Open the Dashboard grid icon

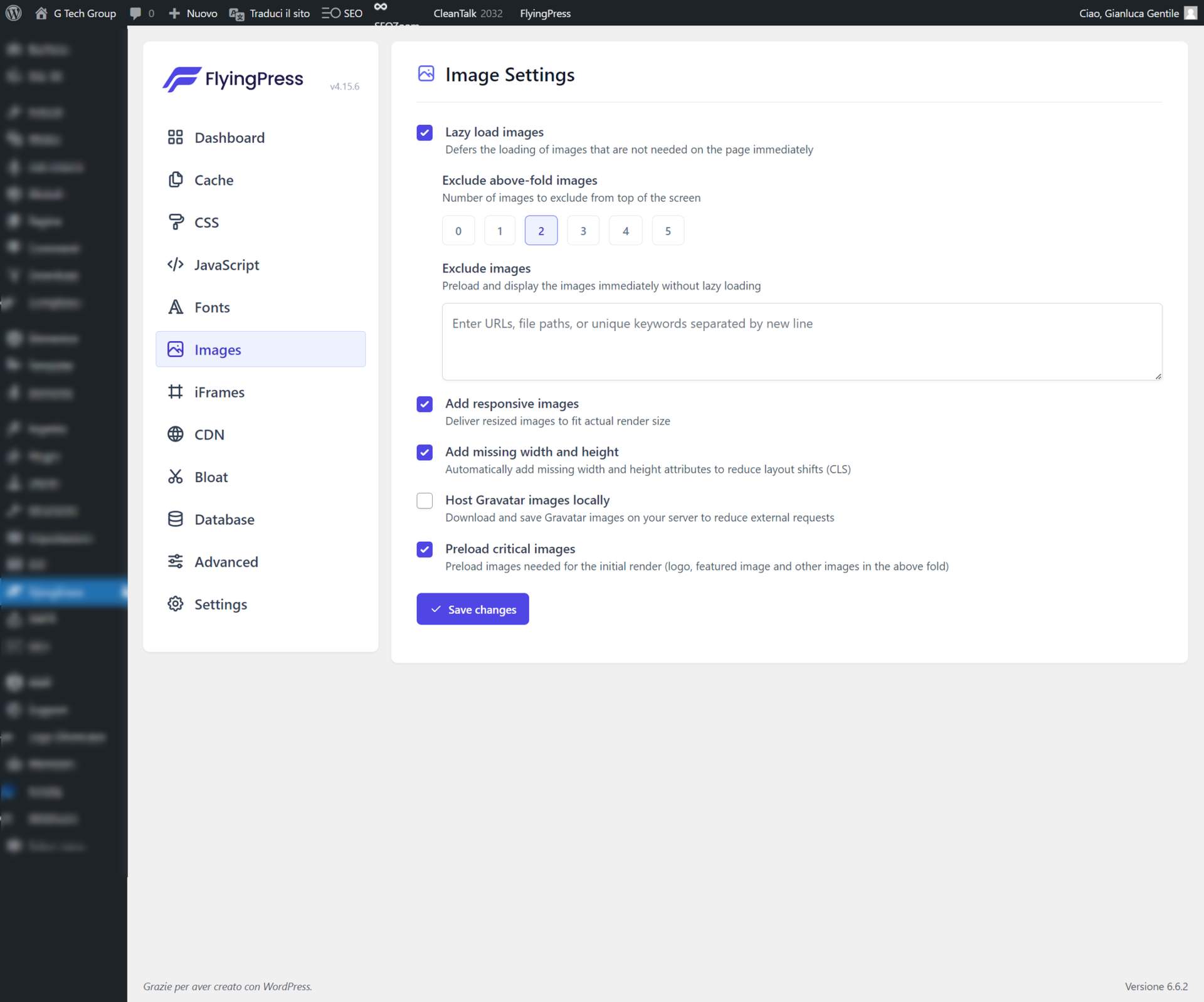[x=175, y=137]
